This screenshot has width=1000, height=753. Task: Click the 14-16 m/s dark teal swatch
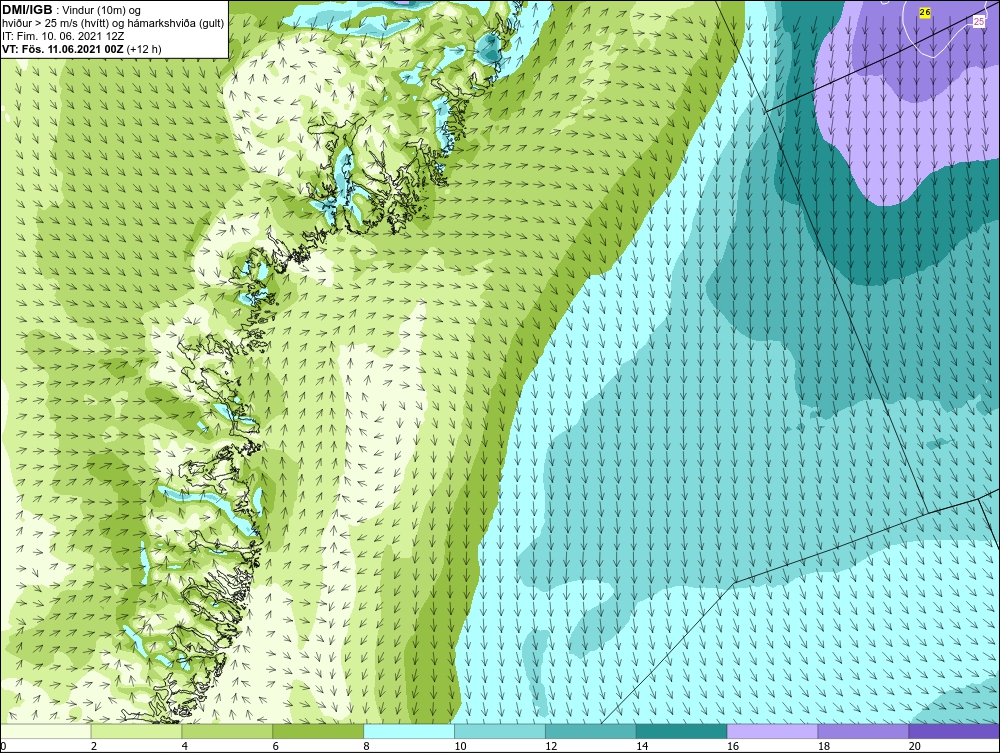(x=682, y=731)
